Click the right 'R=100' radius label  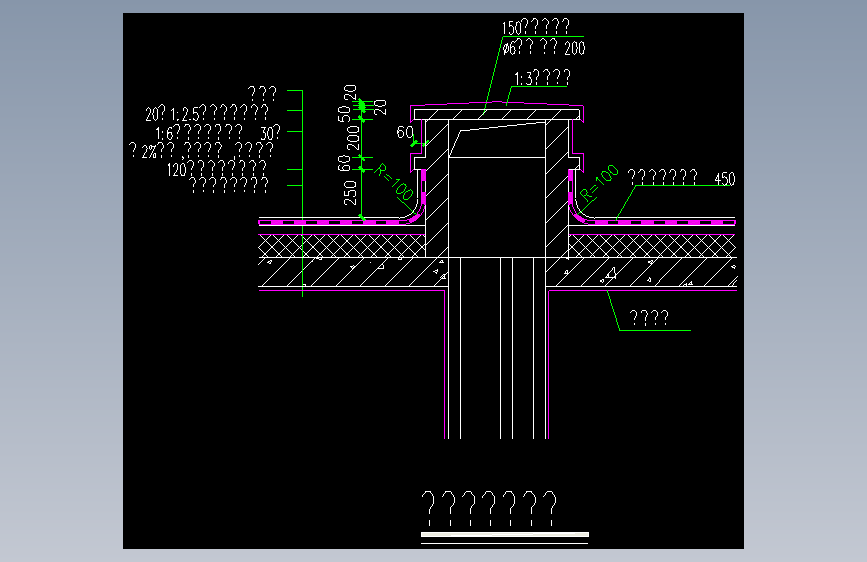(x=599, y=183)
